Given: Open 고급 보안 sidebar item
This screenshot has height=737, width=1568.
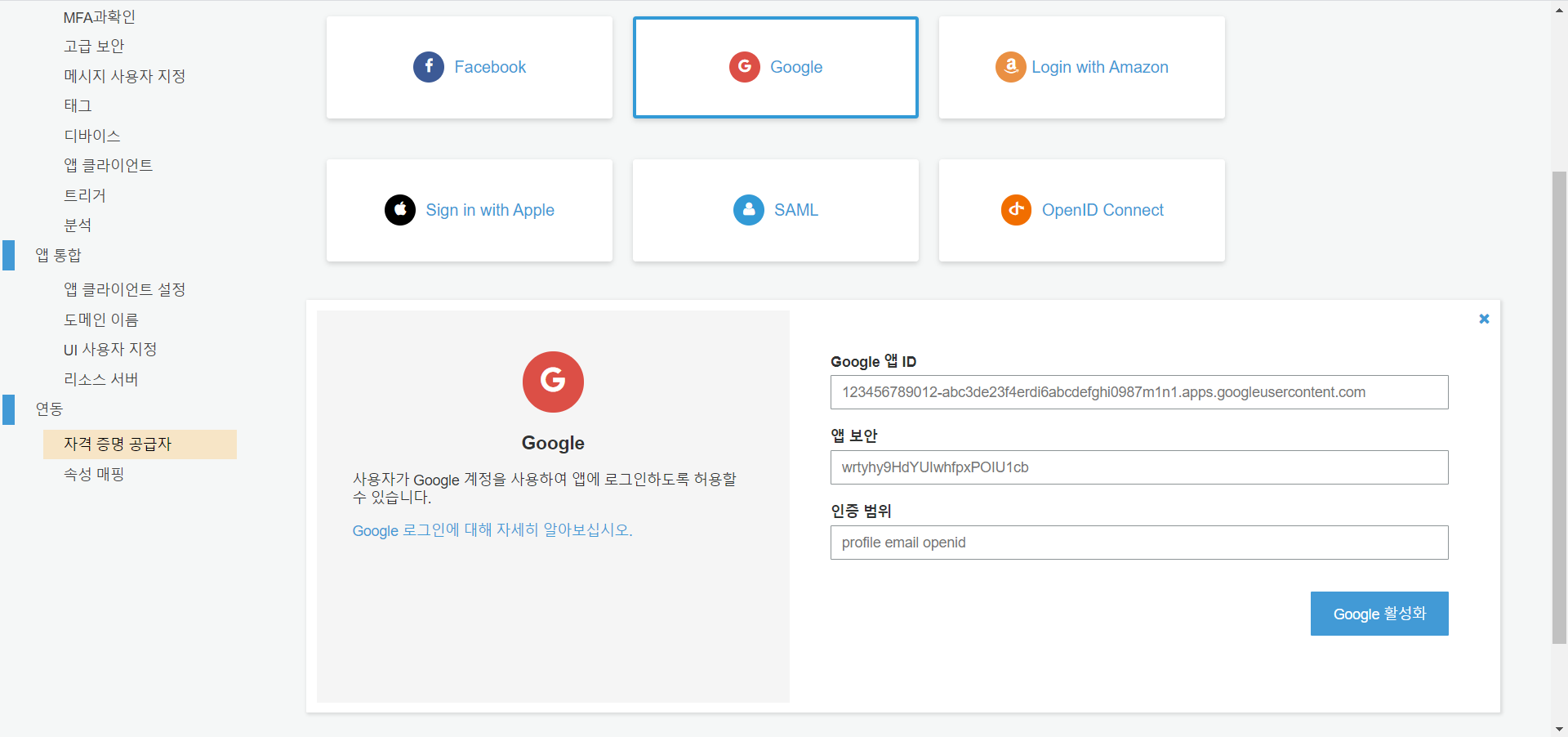Looking at the screenshot, I should pyautogui.click(x=94, y=47).
